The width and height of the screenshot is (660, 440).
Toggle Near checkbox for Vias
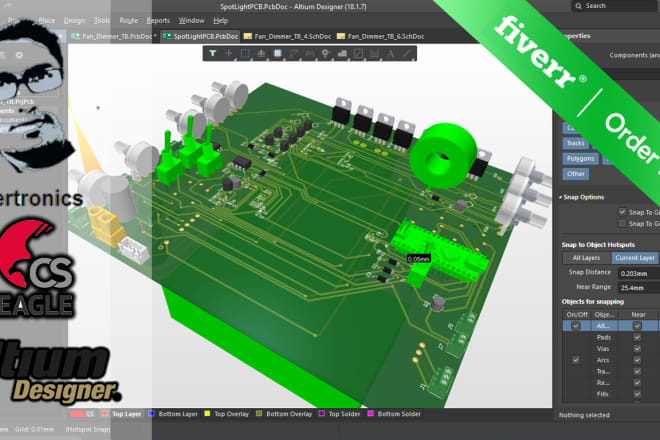pos(637,349)
